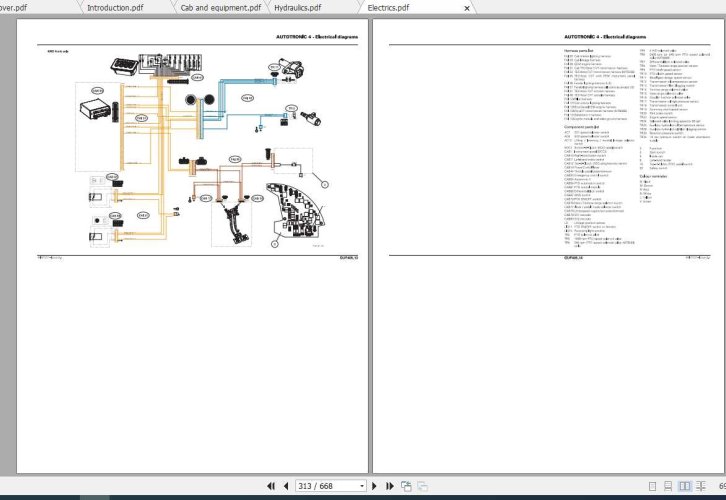The height and width of the screenshot is (500, 726).
Task: Click right page AUTOTRONIC 4 header
Action: pos(605,37)
